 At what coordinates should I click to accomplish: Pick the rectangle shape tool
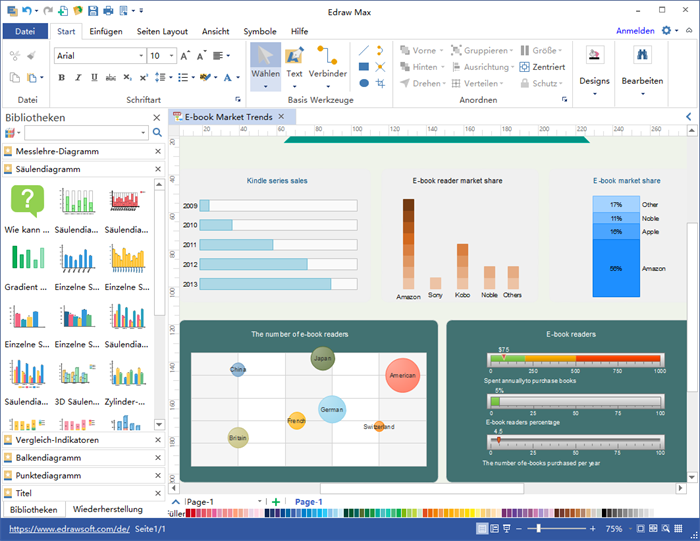(364, 67)
